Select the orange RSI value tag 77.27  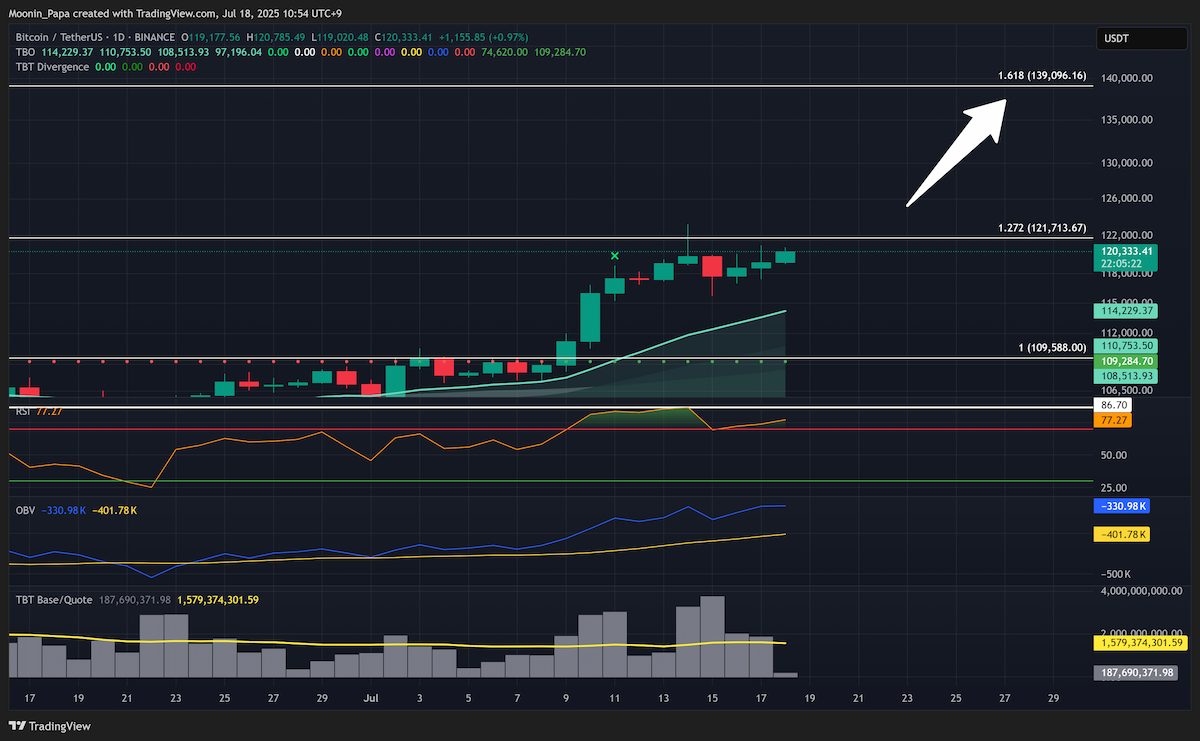1115,422
